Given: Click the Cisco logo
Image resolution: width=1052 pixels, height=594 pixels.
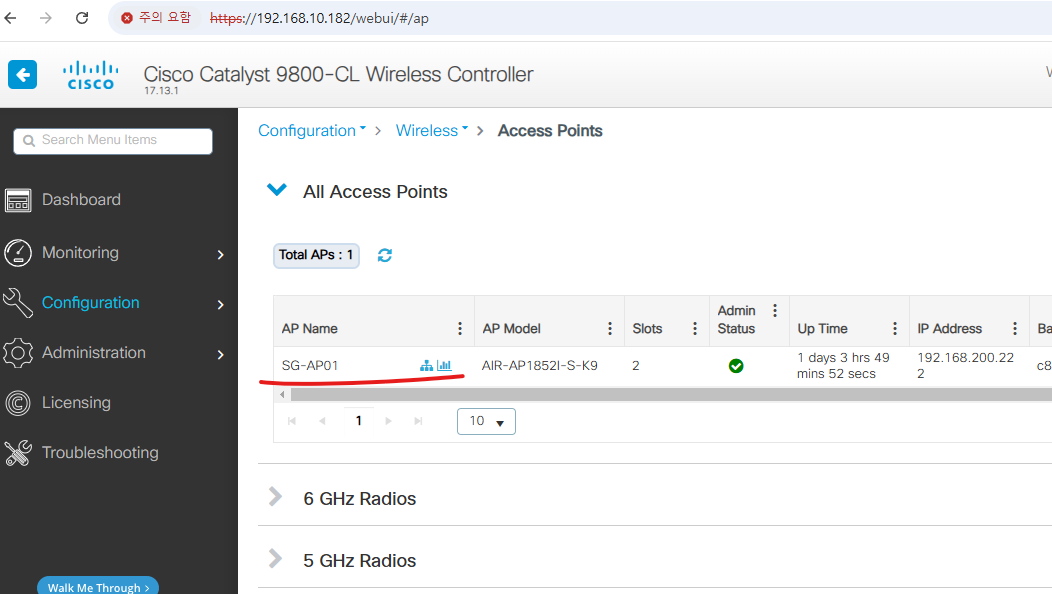Looking at the screenshot, I should point(91,75).
